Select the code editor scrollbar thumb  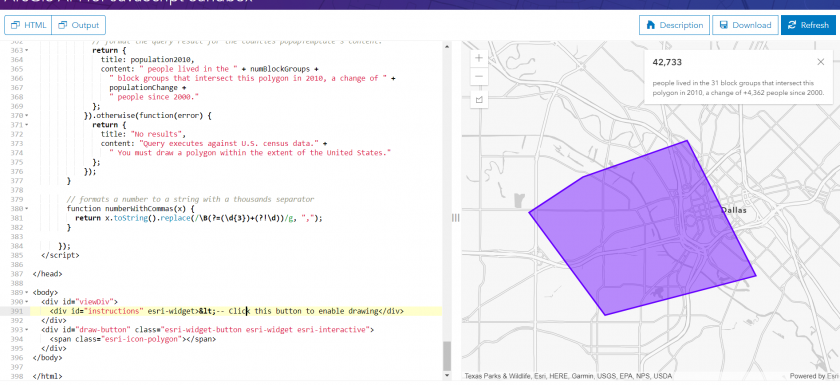447,356
